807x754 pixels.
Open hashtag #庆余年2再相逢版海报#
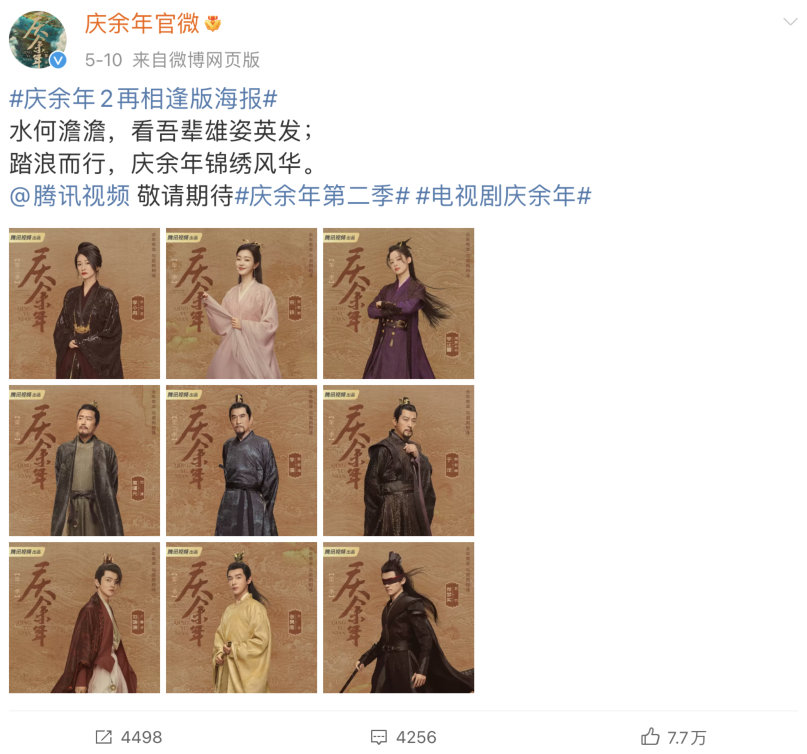coord(143,98)
